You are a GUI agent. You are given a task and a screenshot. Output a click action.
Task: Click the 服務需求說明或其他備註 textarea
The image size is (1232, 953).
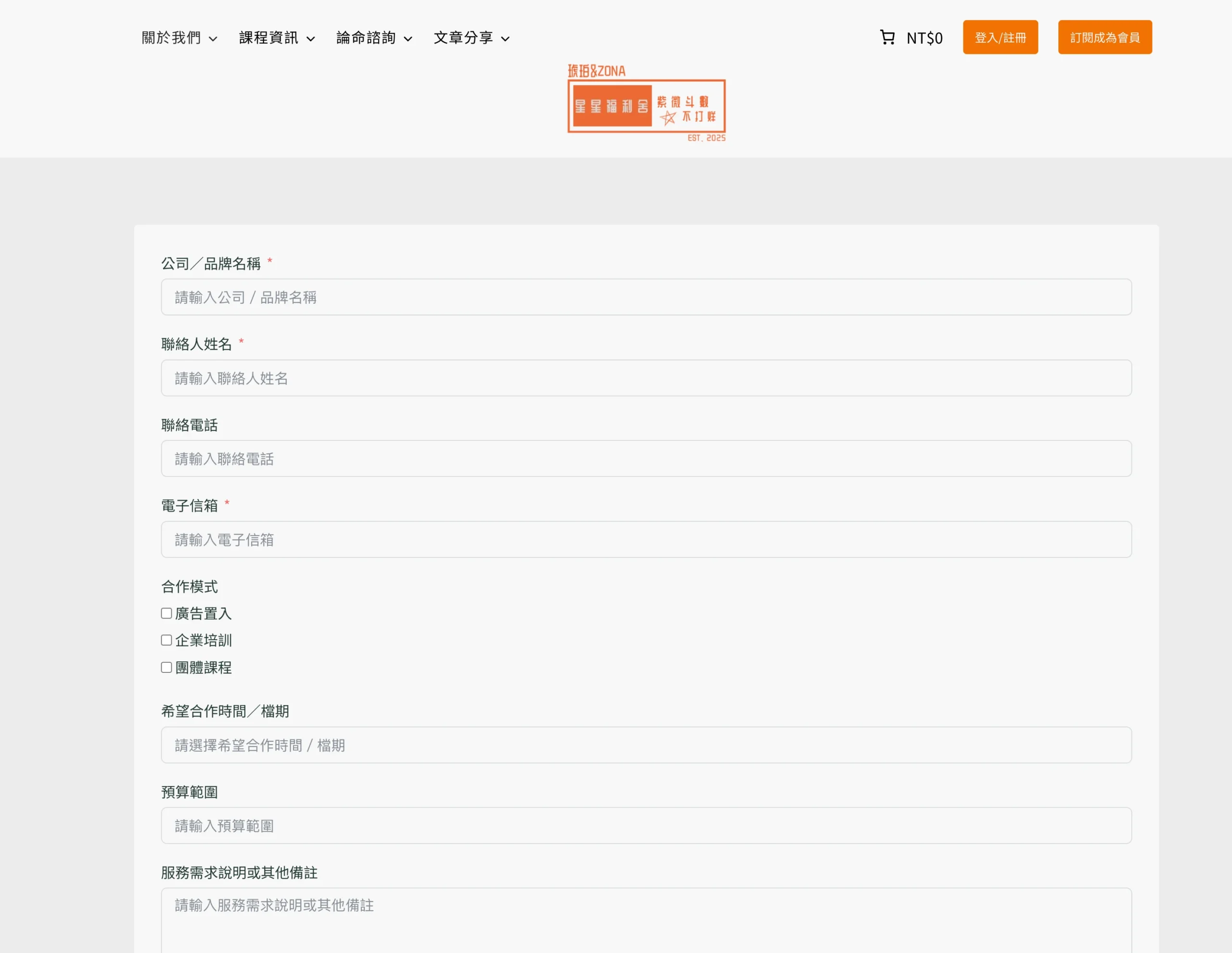pos(646,920)
